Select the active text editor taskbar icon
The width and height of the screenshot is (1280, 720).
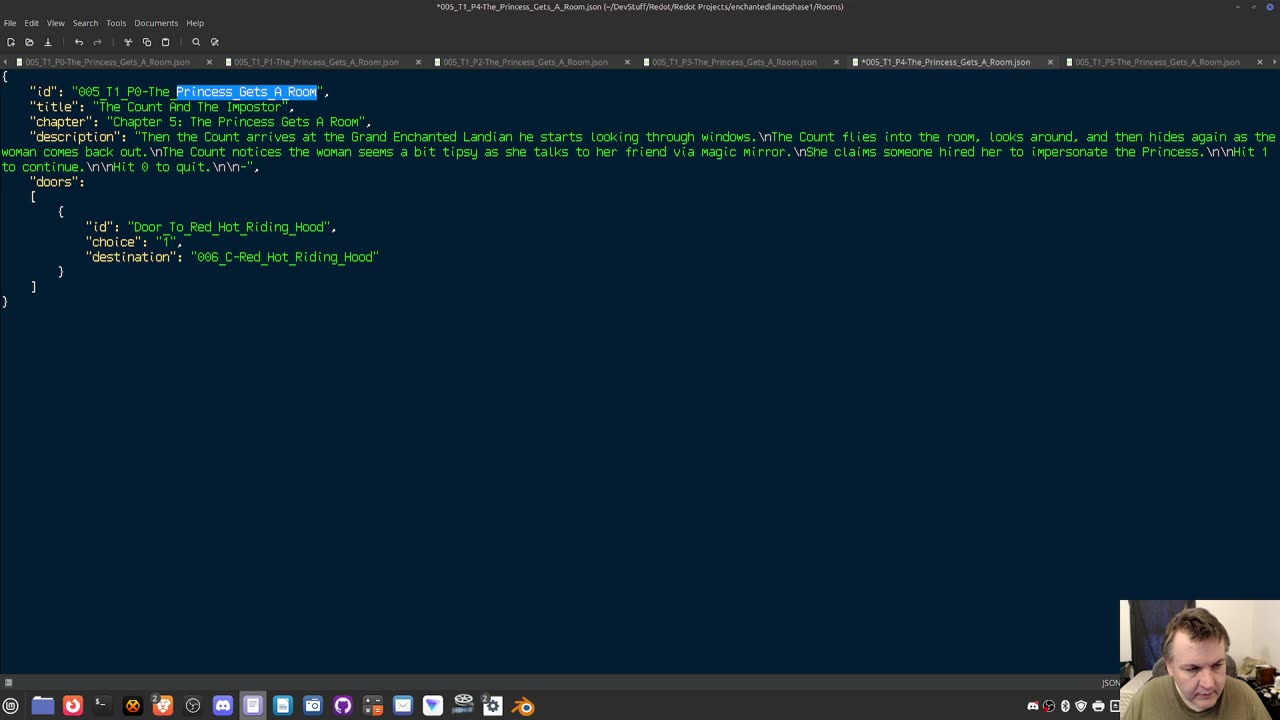[252, 706]
